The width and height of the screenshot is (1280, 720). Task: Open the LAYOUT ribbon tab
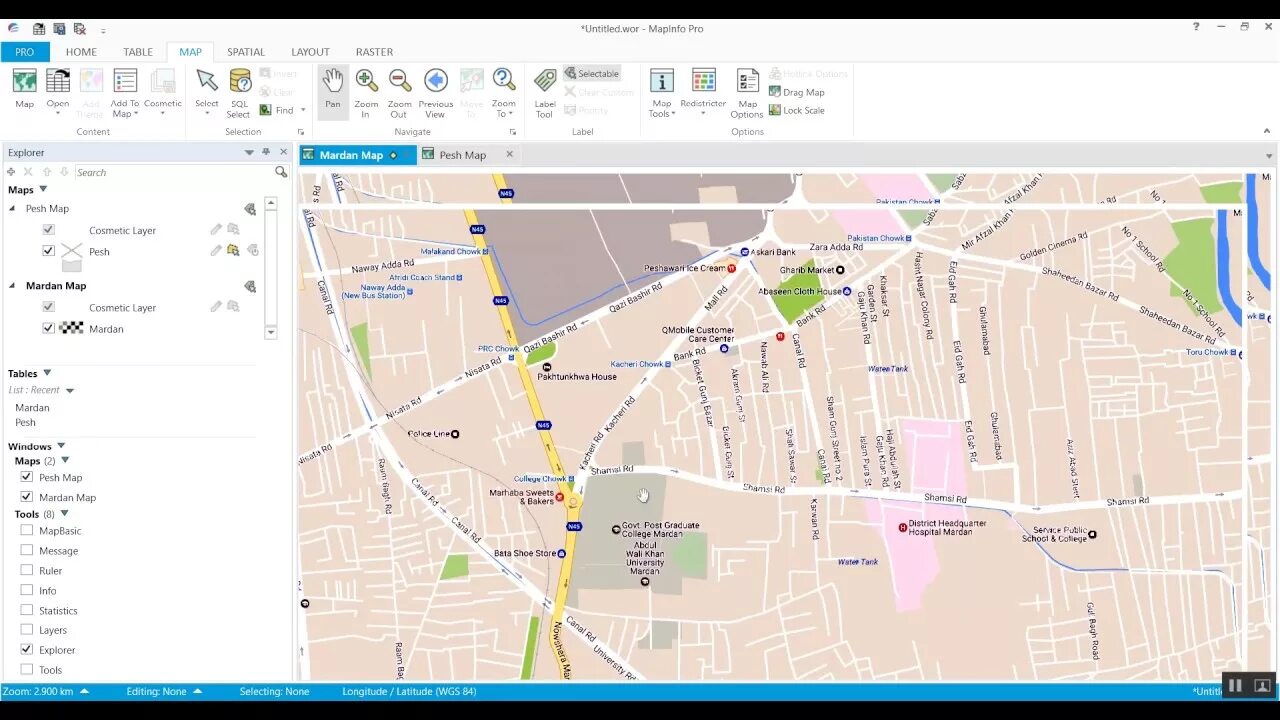point(310,52)
